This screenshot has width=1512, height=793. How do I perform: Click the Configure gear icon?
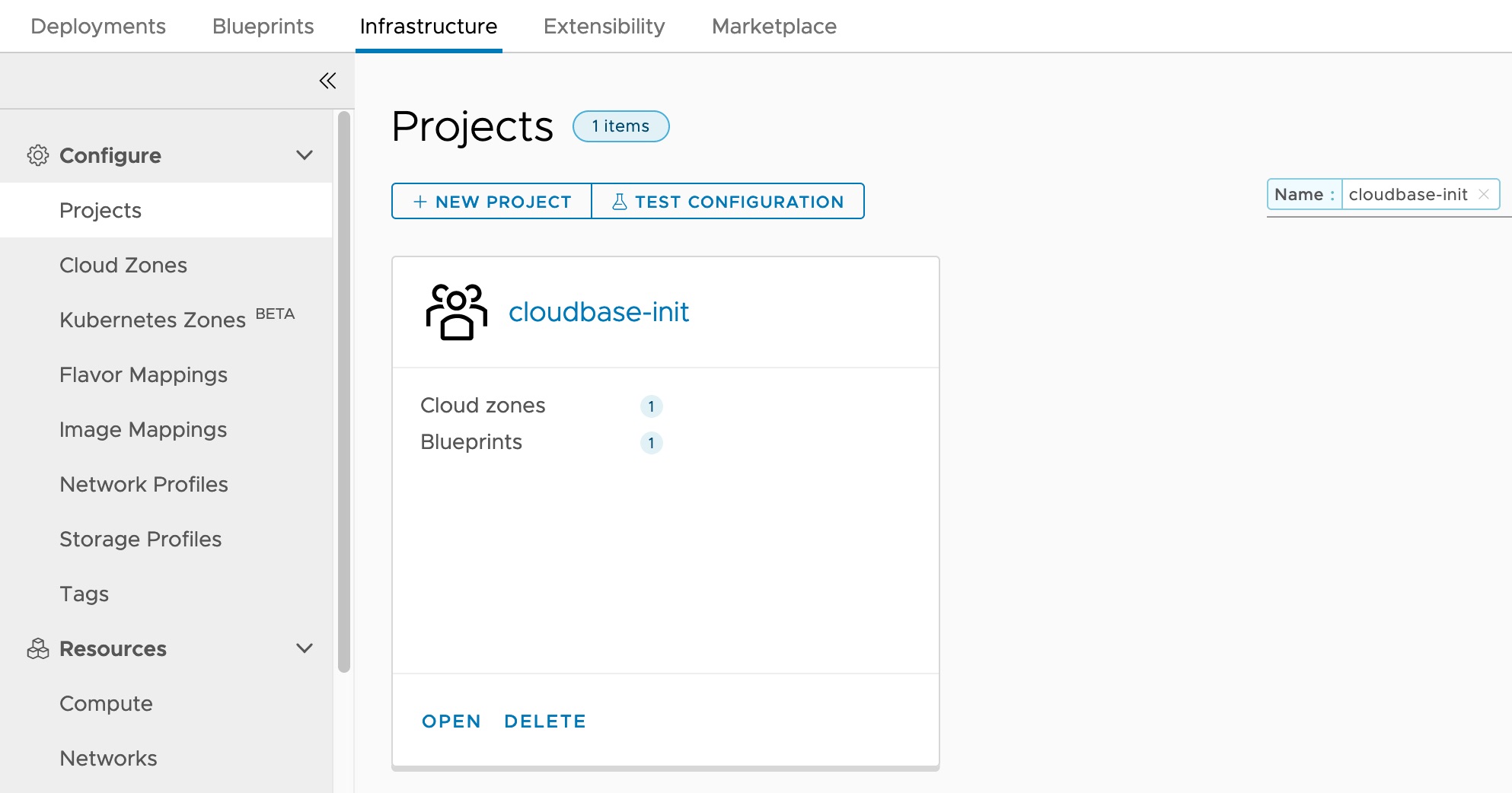point(37,155)
